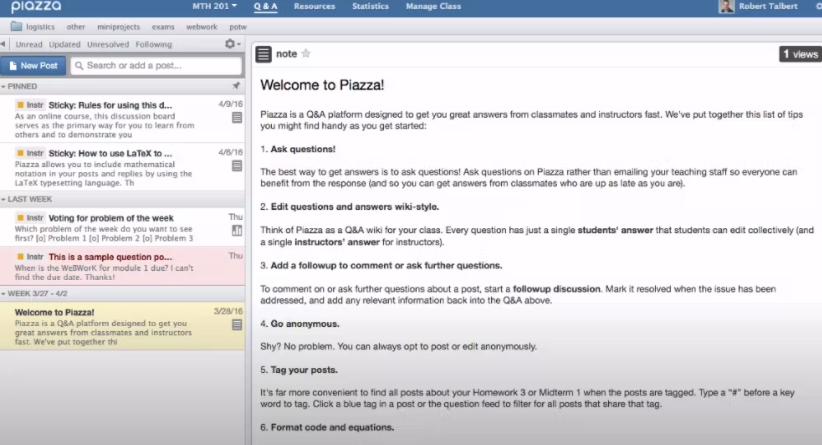Viewport: 822px width, 445px height.
Task: Click the folder icon before logistics
Action: coord(16,26)
